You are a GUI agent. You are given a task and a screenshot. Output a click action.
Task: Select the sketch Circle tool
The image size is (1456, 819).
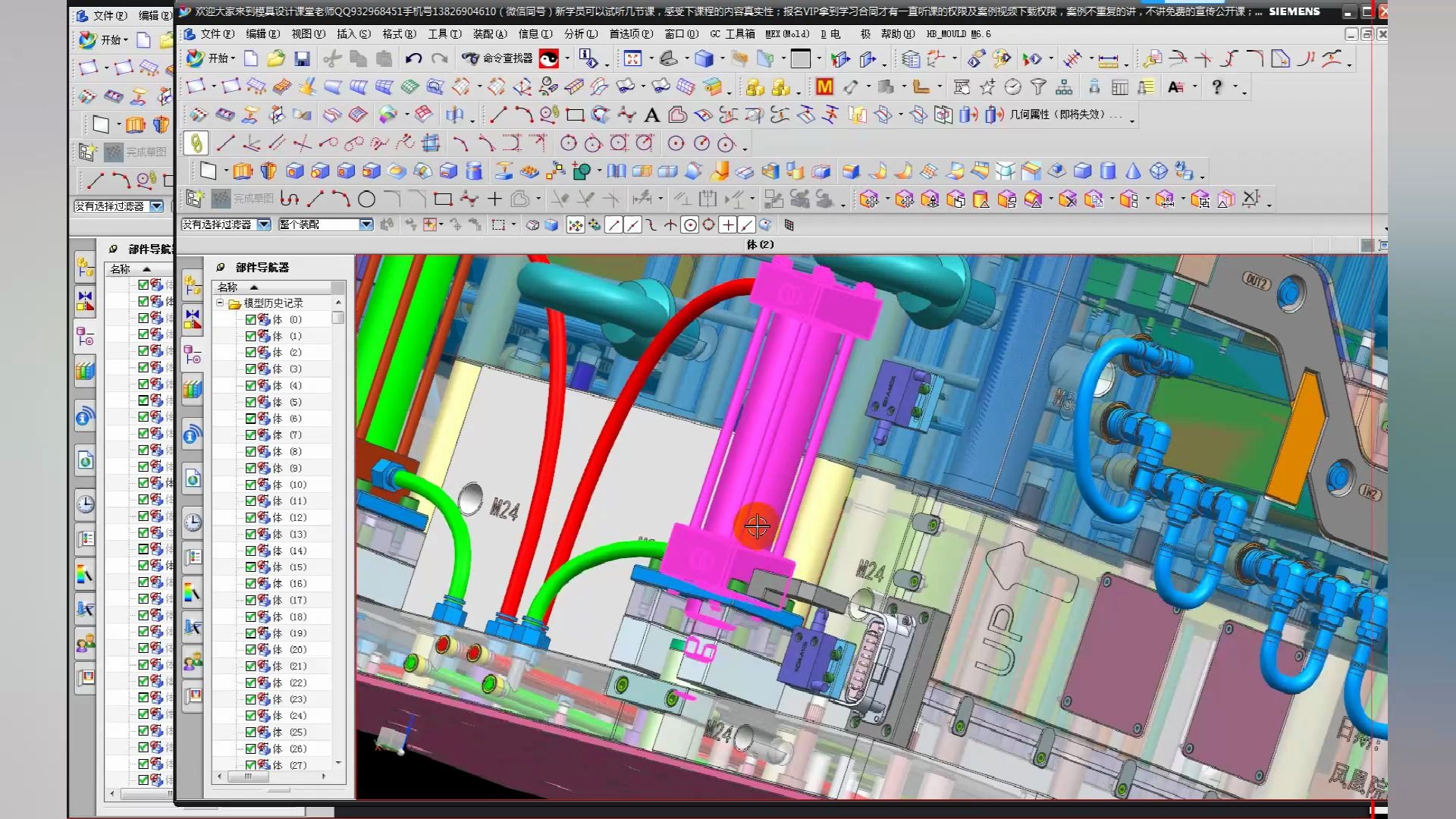(366, 199)
